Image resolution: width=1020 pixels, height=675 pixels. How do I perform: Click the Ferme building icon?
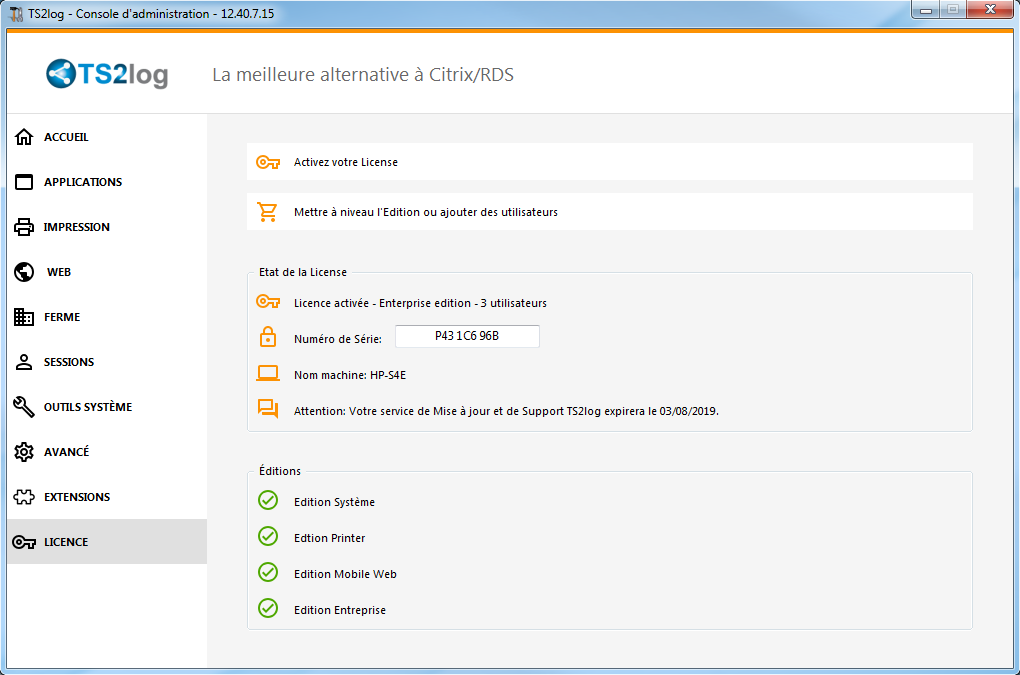tap(24, 317)
